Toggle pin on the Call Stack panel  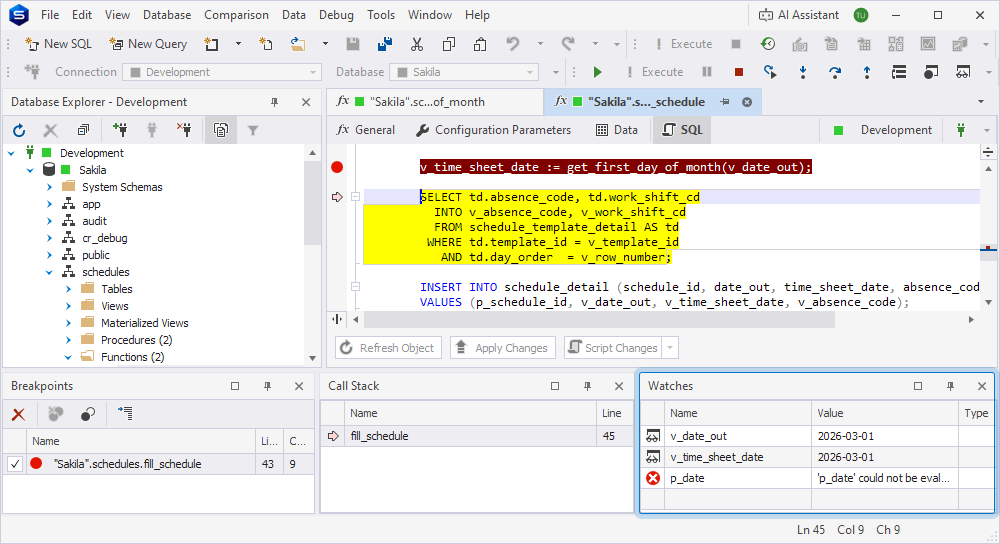click(x=587, y=386)
